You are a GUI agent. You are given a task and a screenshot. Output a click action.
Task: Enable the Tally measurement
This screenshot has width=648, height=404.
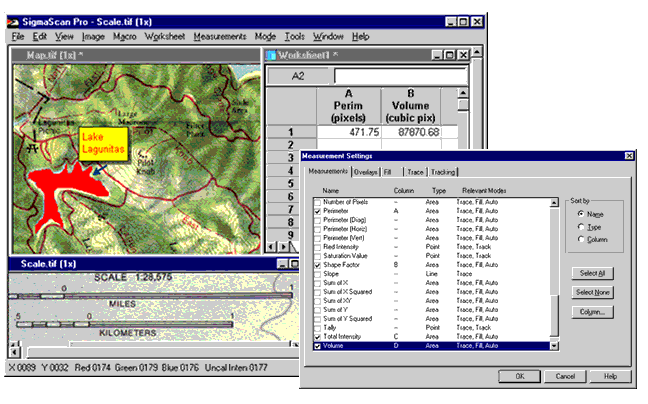(x=317, y=328)
